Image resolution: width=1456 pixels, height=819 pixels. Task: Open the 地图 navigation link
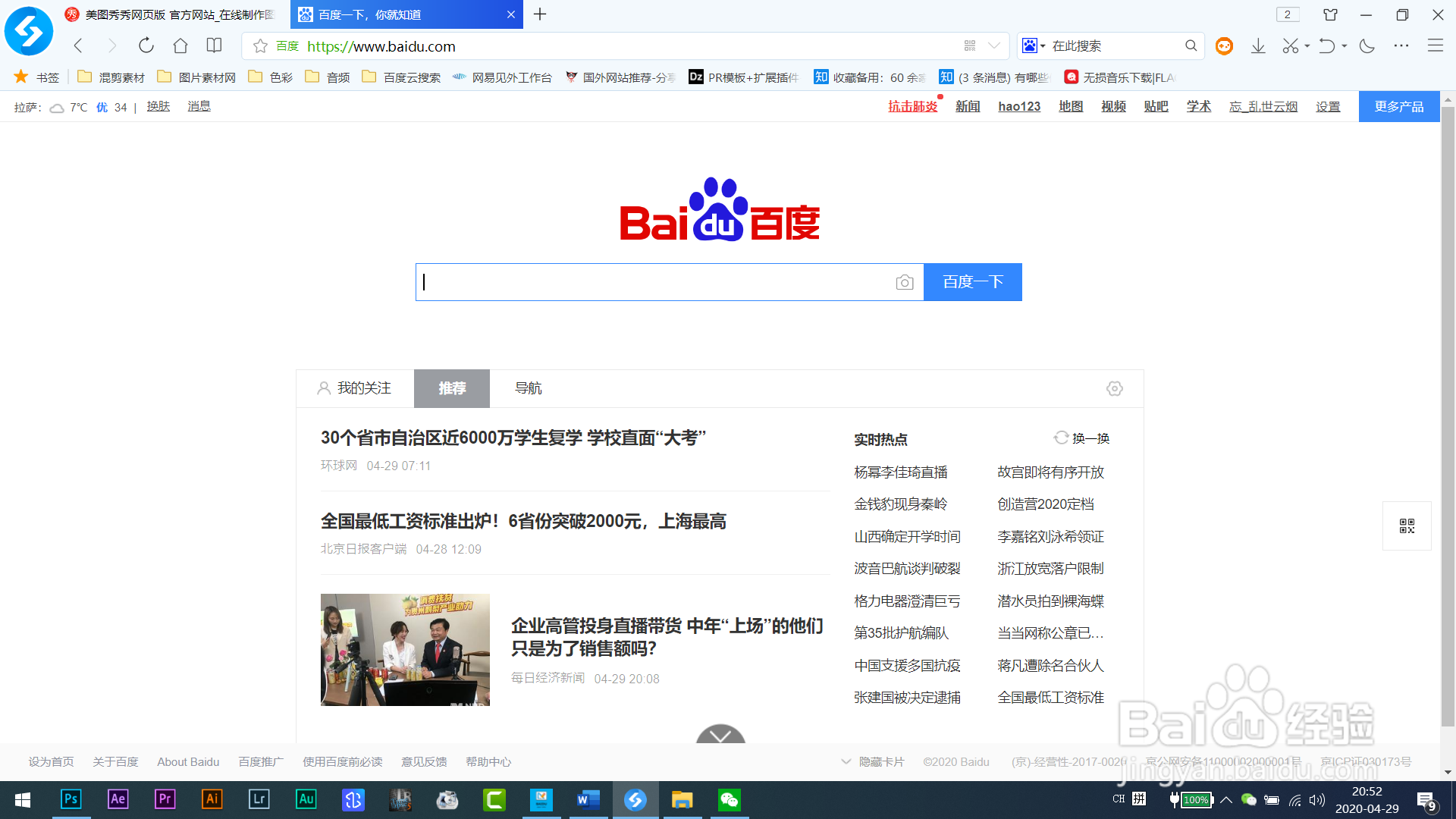click(x=1071, y=107)
